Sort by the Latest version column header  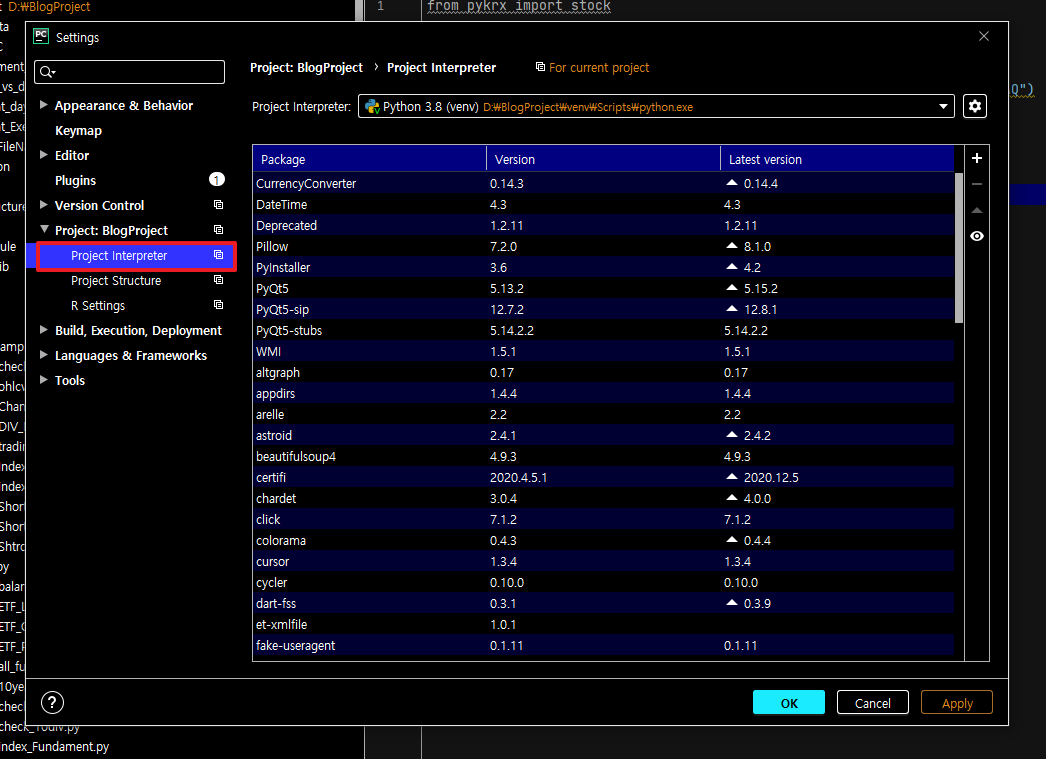click(837, 159)
